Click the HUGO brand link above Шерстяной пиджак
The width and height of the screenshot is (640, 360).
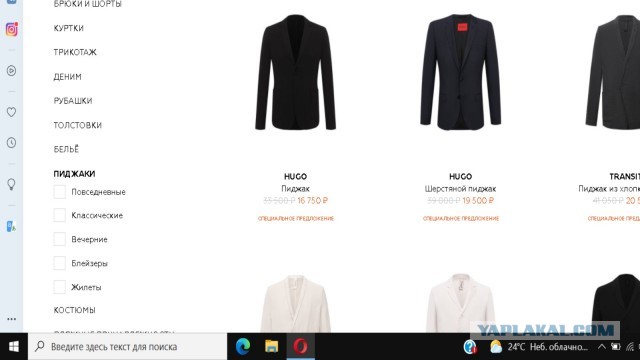coord(460,177)
